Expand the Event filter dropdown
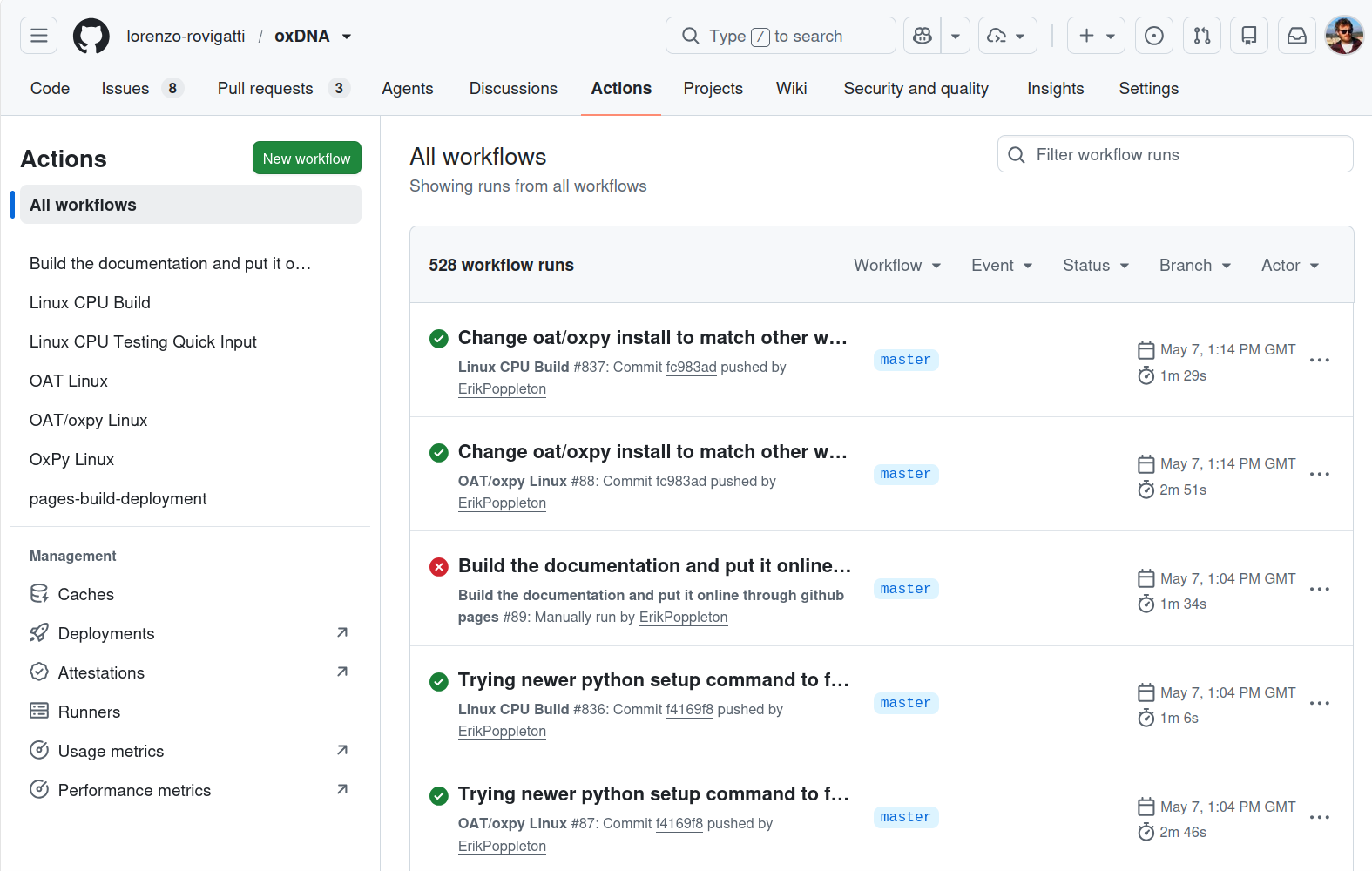1372x871 pixels. click(x=1002, y=265)
